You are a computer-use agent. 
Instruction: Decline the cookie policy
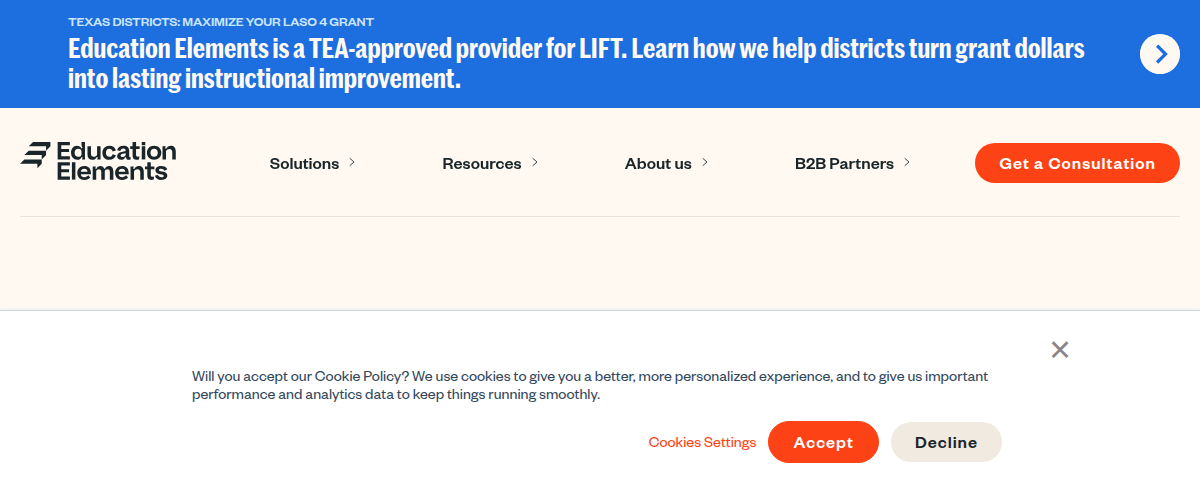(946, 442)
